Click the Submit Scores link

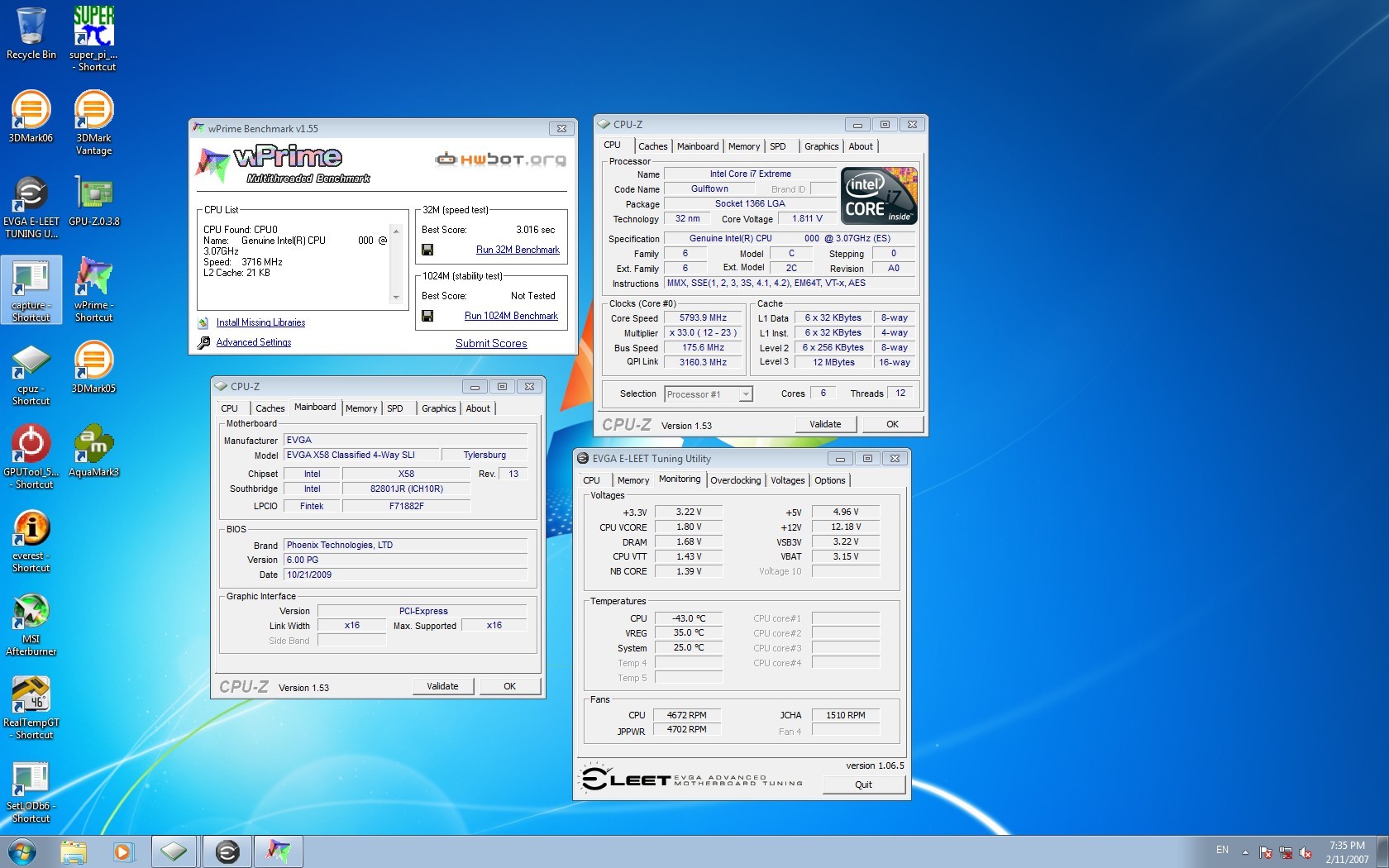coord(491,343)
